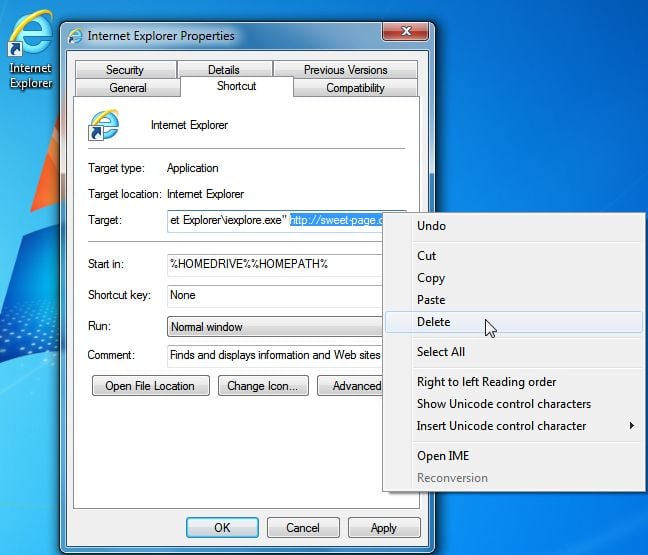Choose Undo in the context menu
Screen dimensions: 648x555
click(514, 226)
